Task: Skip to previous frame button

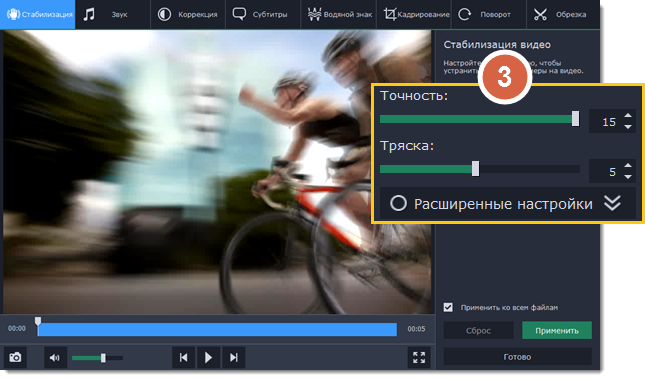Action: 183,358
